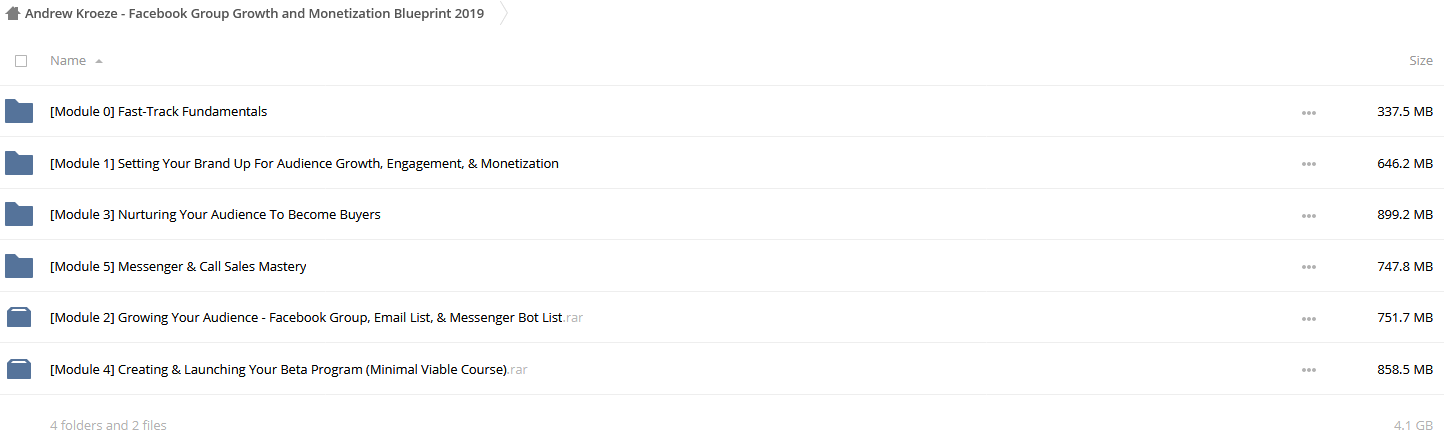
Task: Open Module 5 Messenger & Call Sales Mastery
Action: (178, 267)
